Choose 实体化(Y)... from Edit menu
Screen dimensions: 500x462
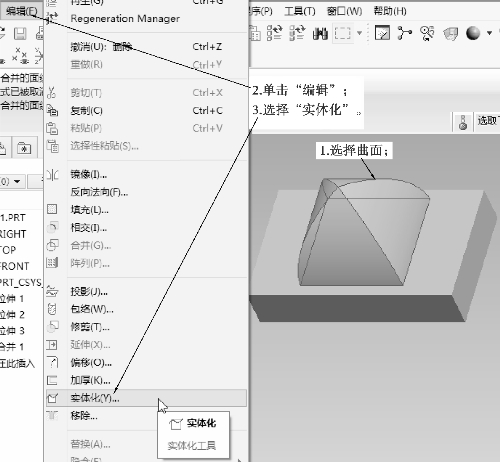click(x=147, y=398)
